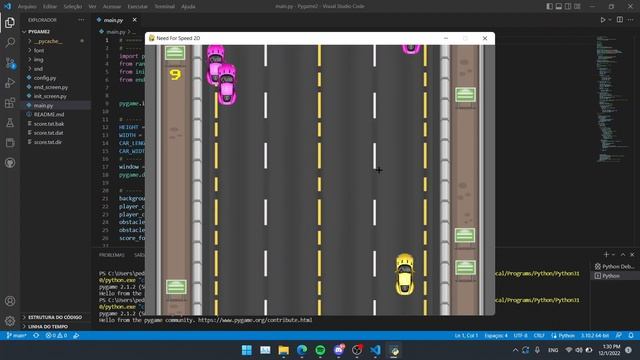This screenshot has width=640, height=360.
Task: Maximize the terminal panel size
Action: pyautogui.click(x=623, y=254)
